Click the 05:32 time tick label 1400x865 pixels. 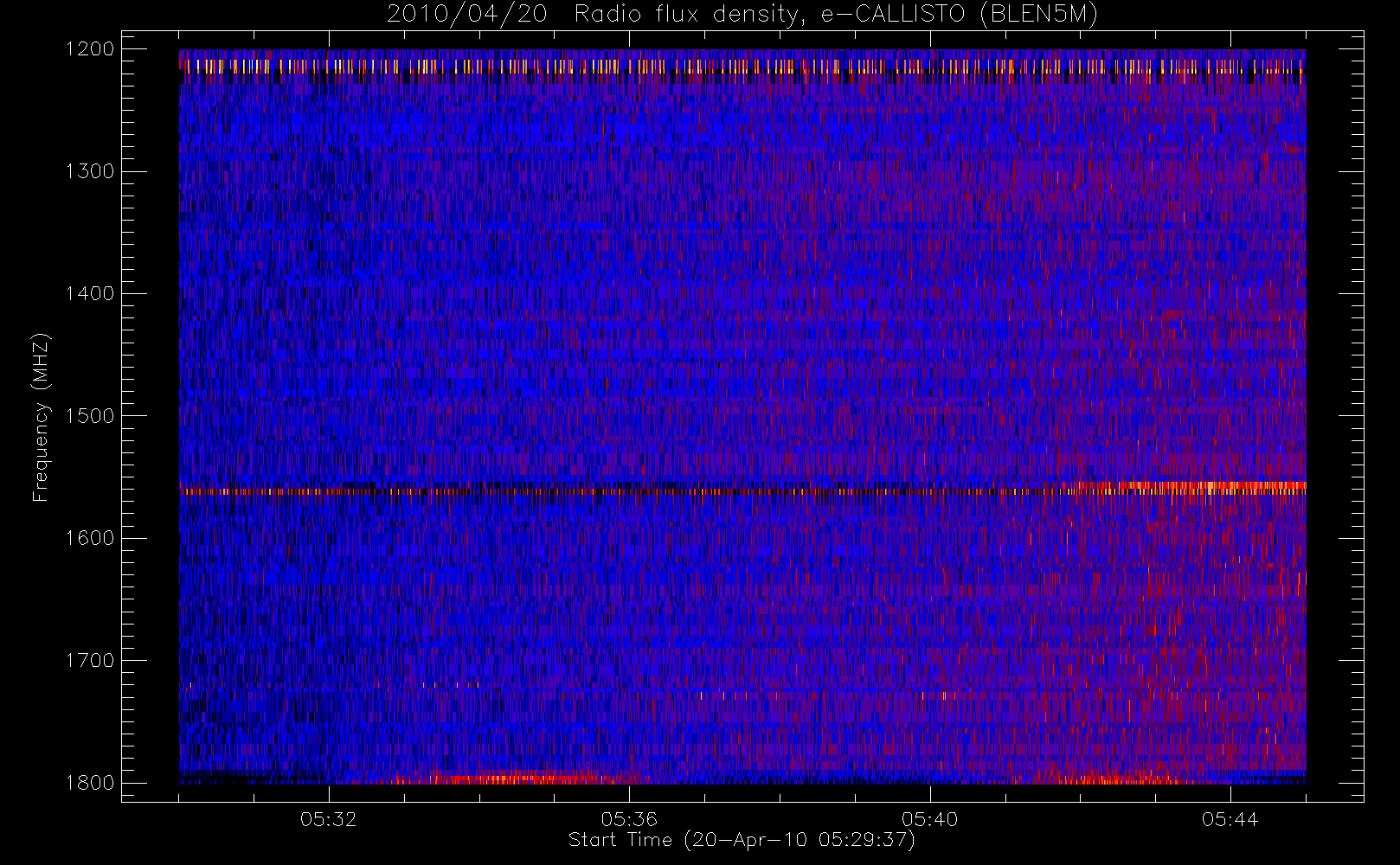pos(328,819)
